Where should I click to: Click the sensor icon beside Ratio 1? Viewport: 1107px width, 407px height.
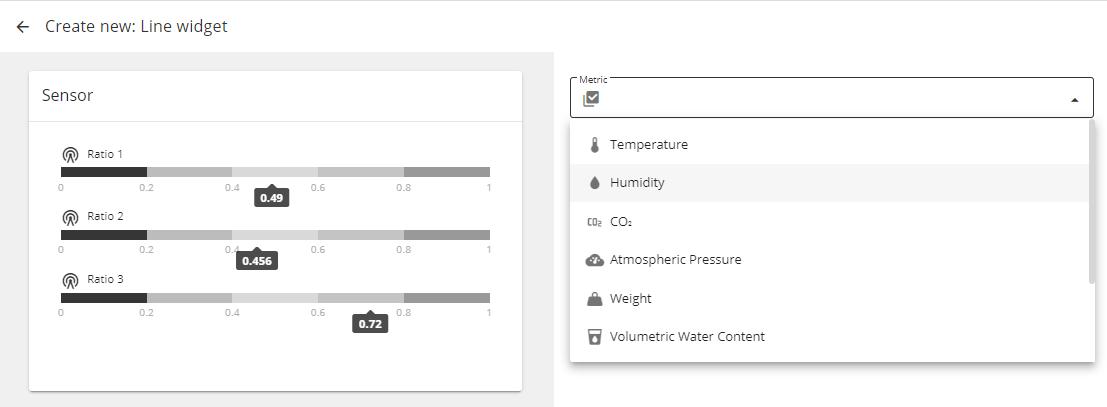[x=70, y=155]
